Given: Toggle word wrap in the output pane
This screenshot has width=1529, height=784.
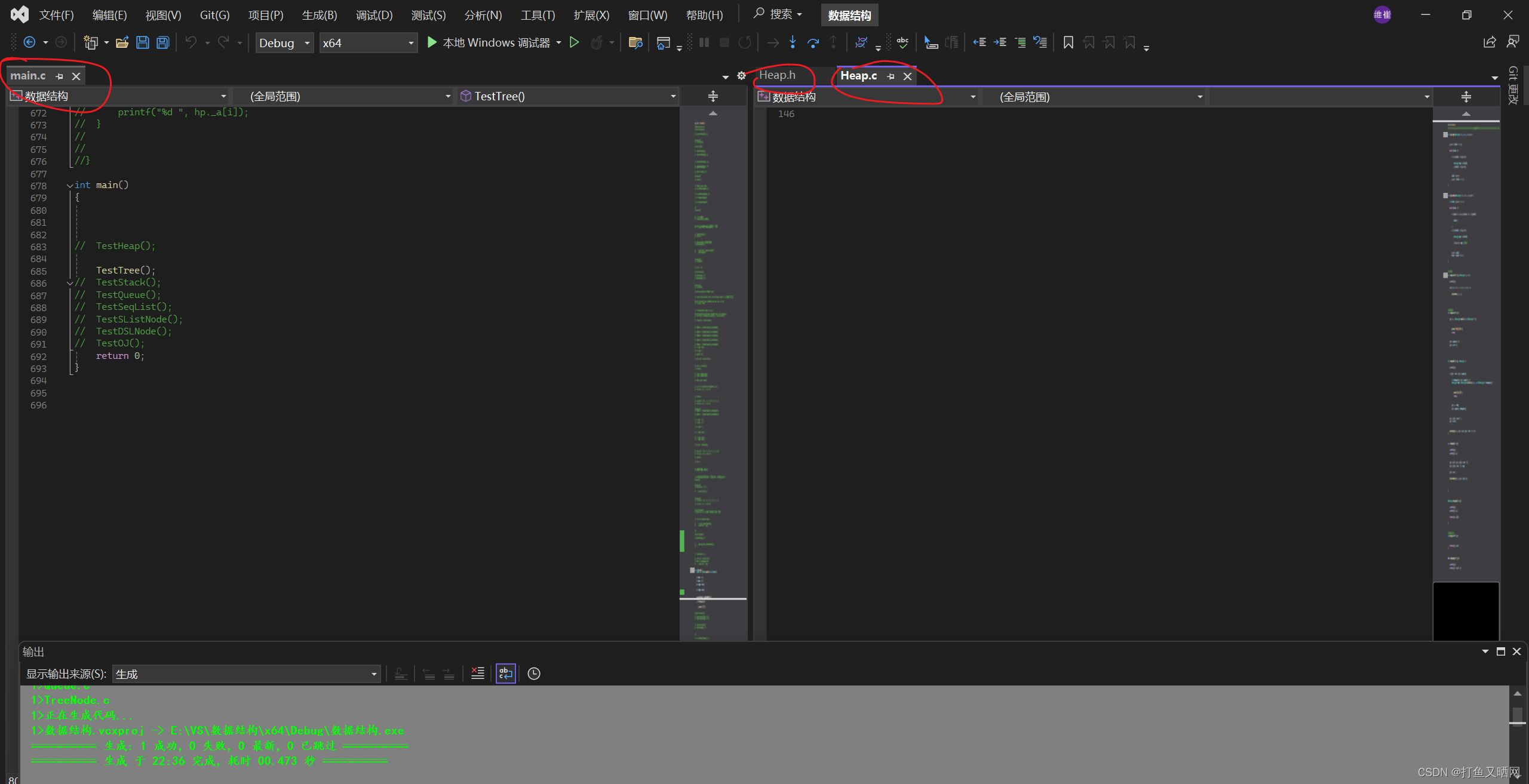Looking at the screenshot, I should coord(505,674).
